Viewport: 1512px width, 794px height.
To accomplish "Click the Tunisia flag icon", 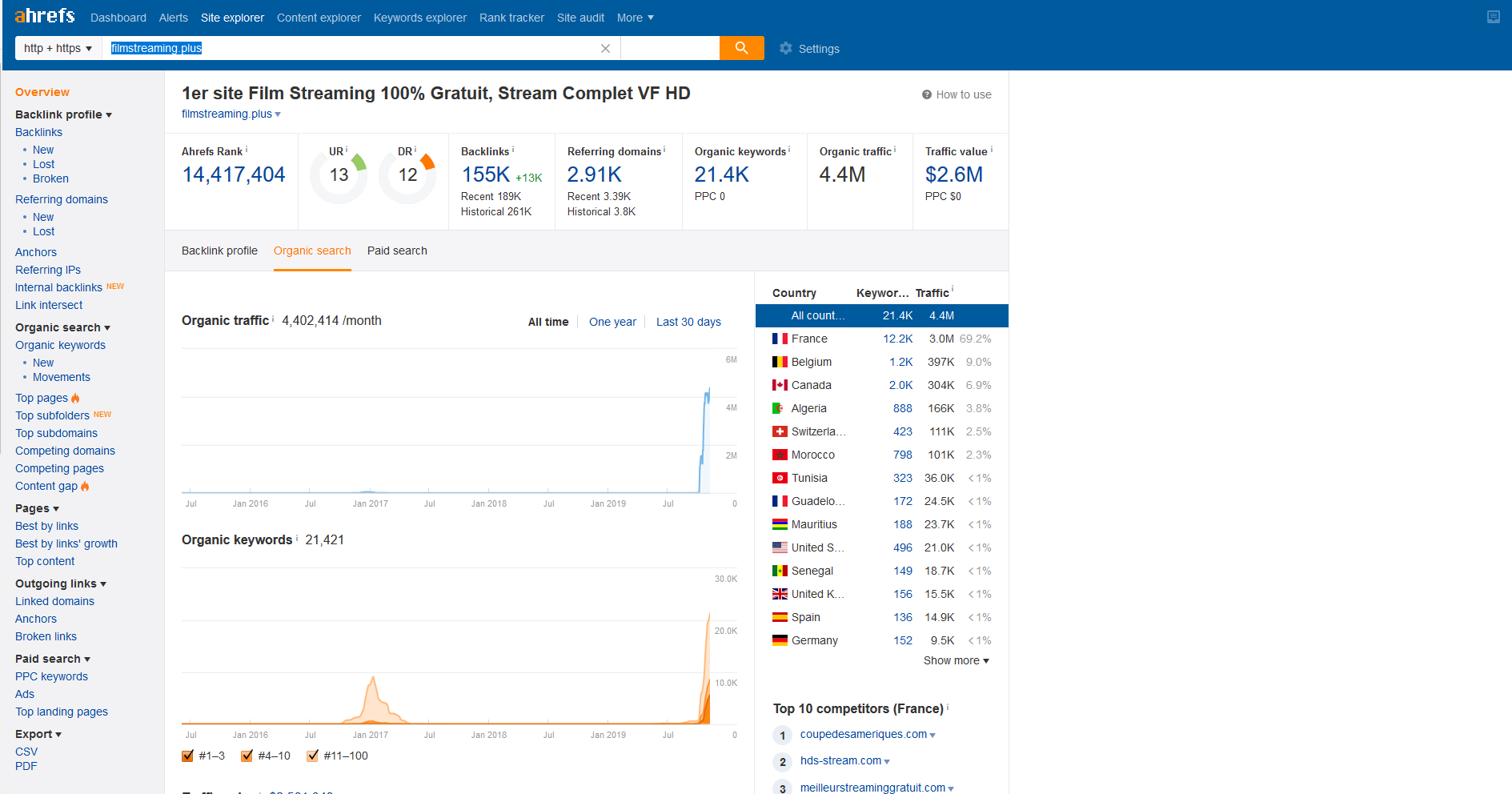I will 780,478.
